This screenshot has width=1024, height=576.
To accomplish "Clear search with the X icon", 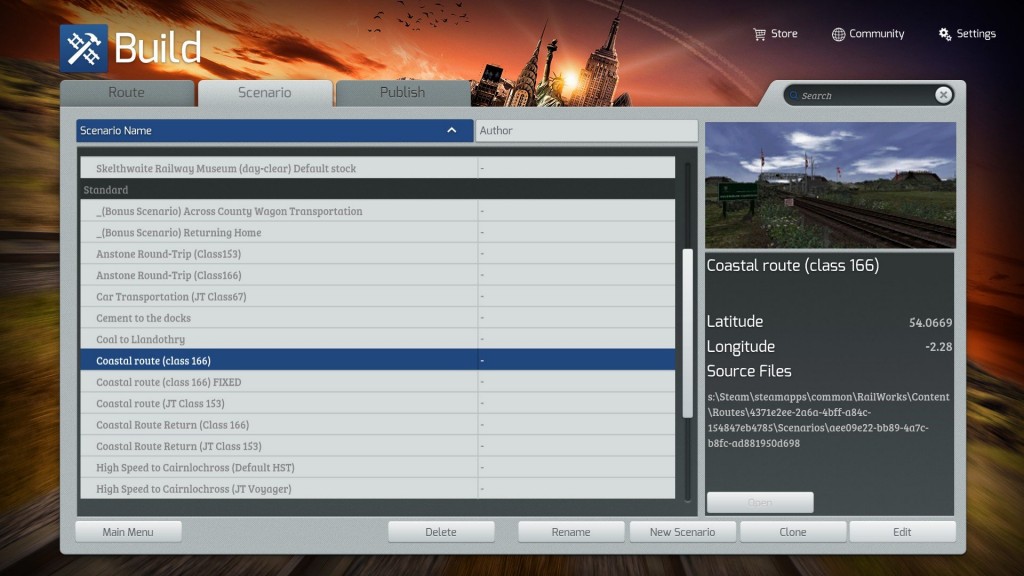I will coord(943,95).
